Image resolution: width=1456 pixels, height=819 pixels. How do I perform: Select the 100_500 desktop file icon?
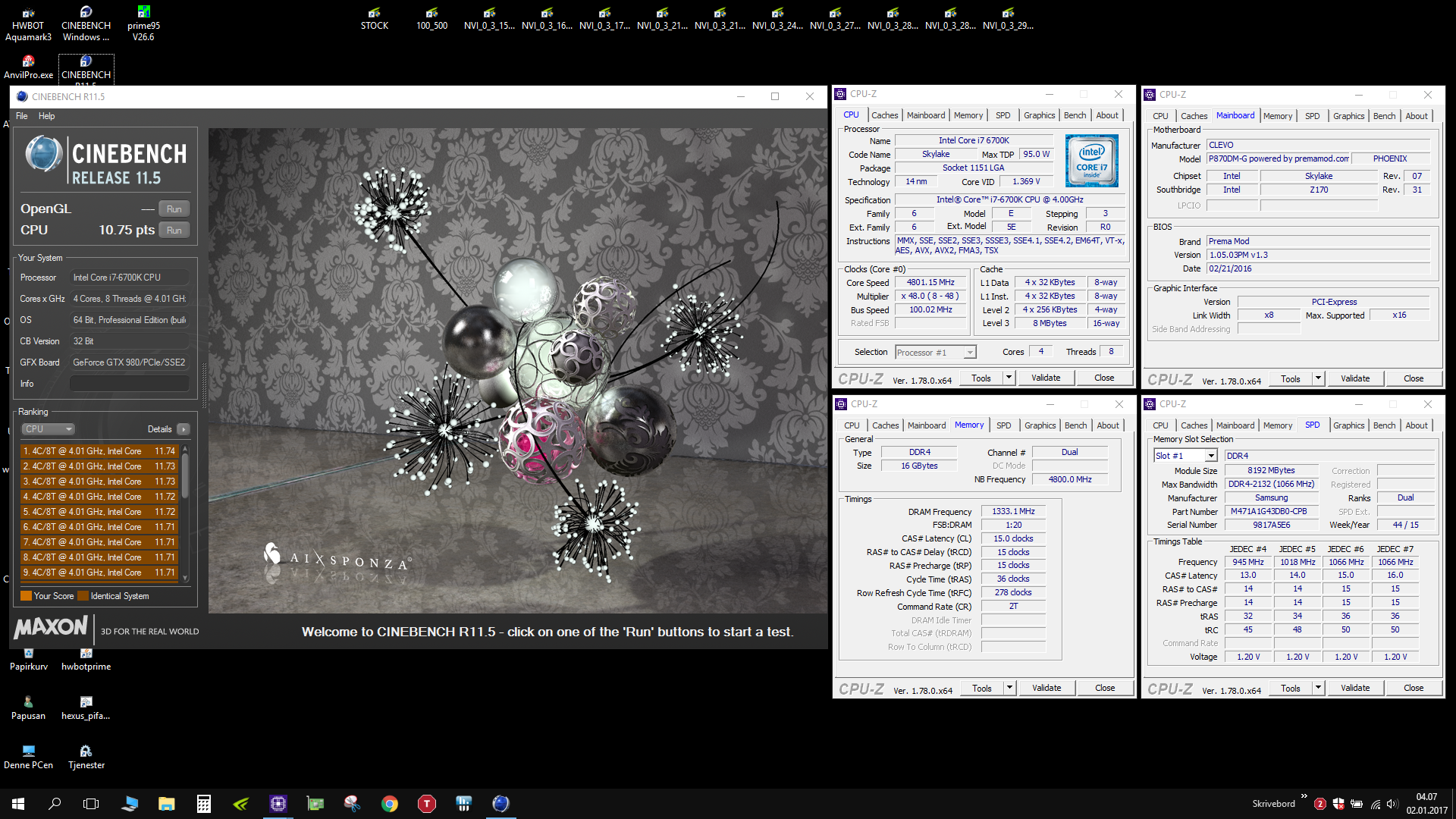431,18
